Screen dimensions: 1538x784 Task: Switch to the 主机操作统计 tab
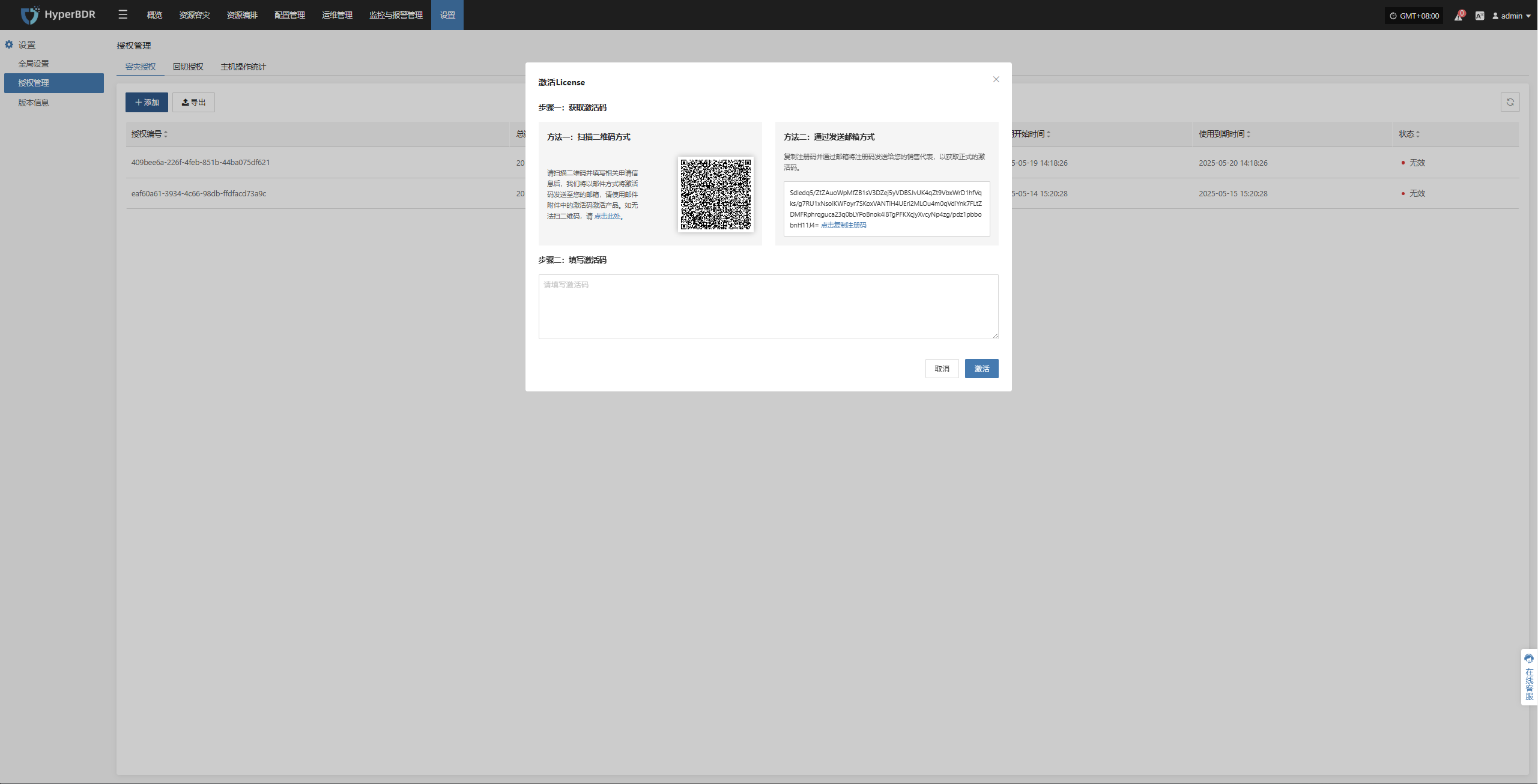(x=243, y=67)
